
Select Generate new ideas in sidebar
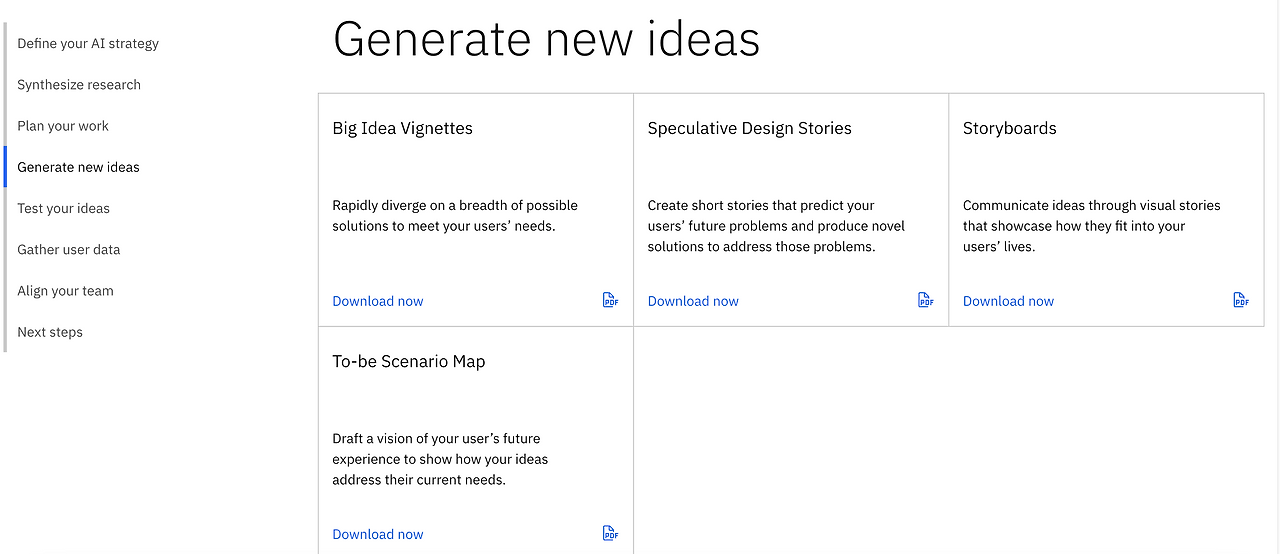(78, 167)
